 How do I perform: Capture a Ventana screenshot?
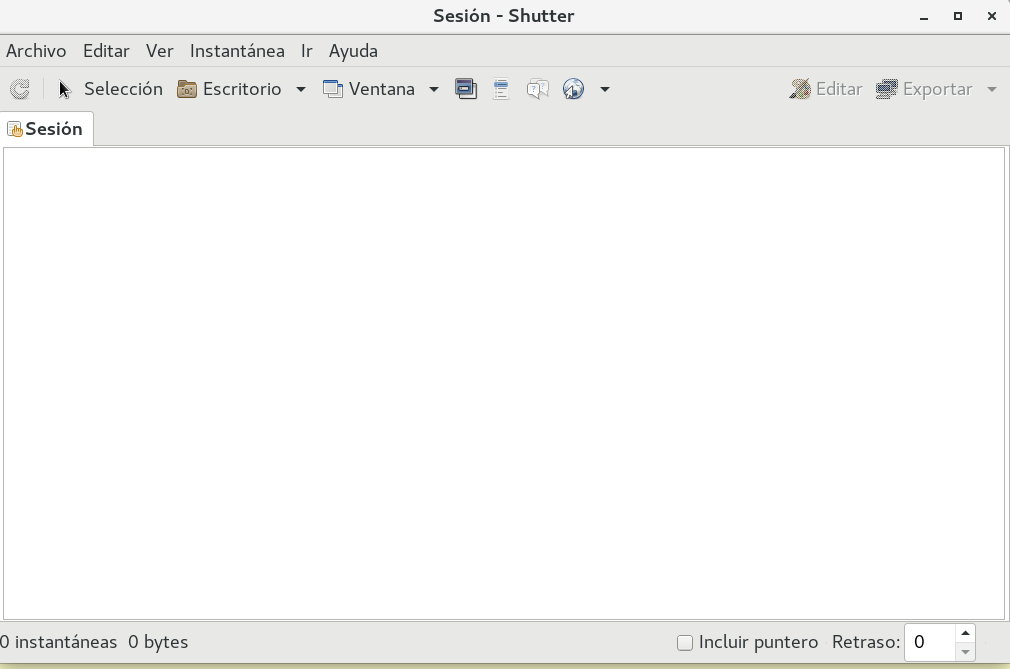click(x=369, y=89)
